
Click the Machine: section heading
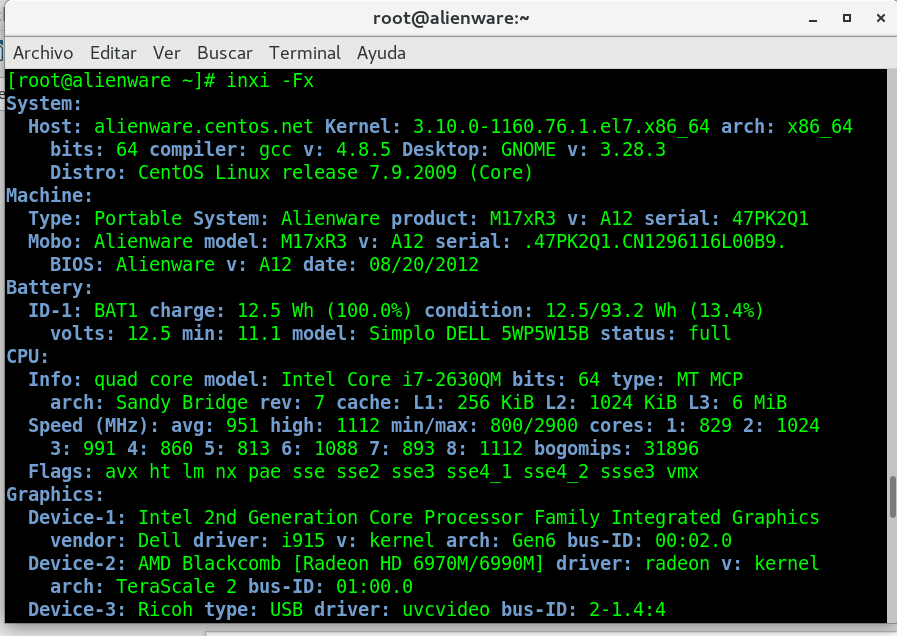[x=49, y=196]
